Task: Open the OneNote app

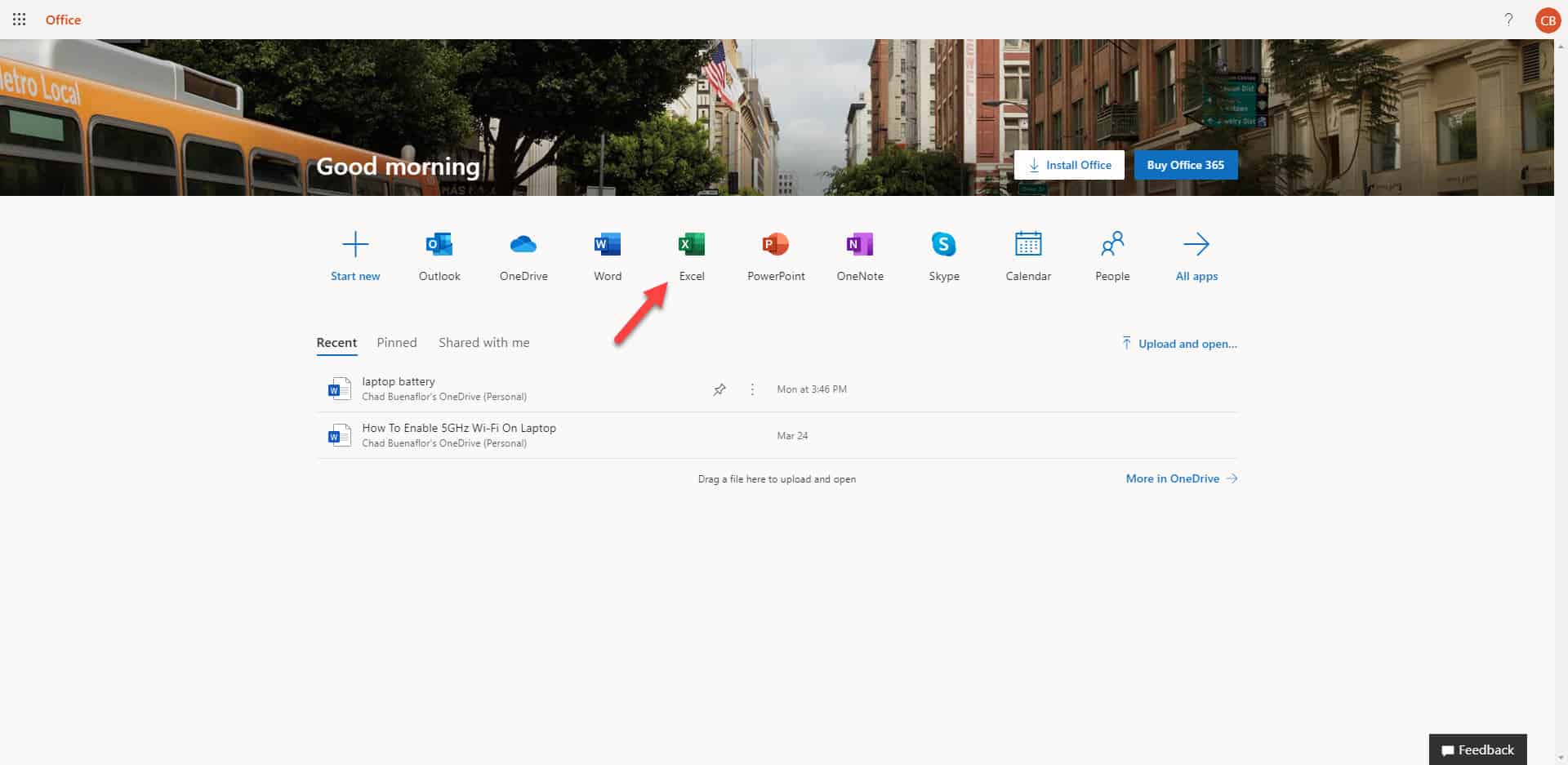Action: [x=860, y=256]
